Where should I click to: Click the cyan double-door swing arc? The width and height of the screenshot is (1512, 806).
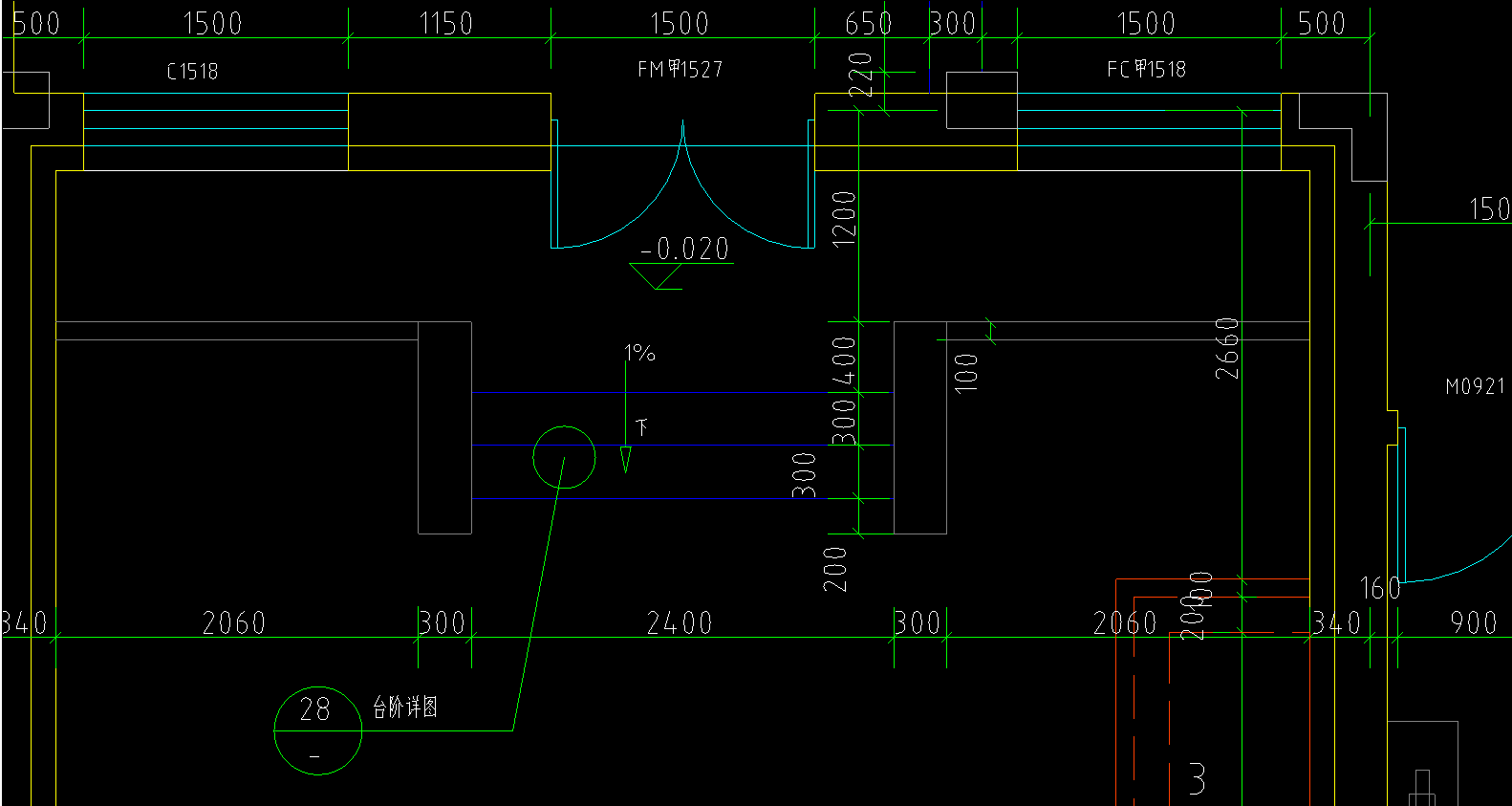point(682,185)
